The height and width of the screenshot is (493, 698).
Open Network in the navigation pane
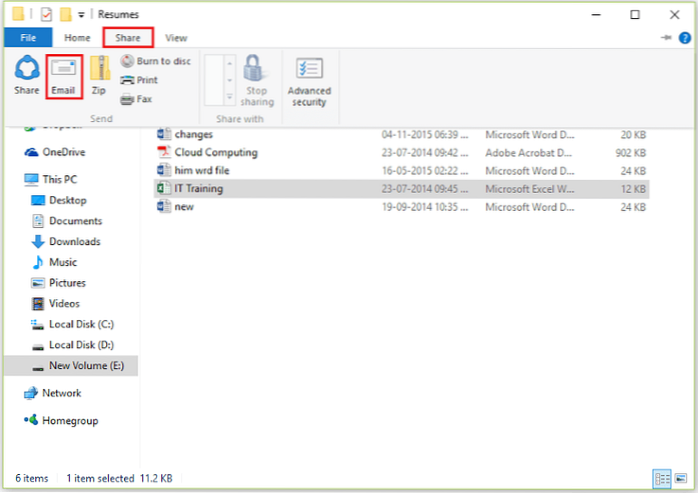(61, 393)
